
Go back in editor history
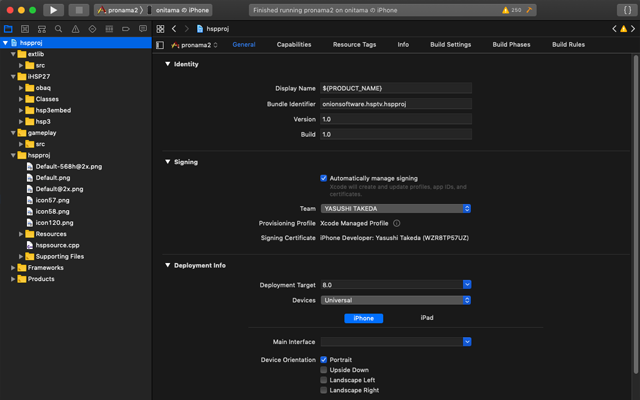point(174,29)
